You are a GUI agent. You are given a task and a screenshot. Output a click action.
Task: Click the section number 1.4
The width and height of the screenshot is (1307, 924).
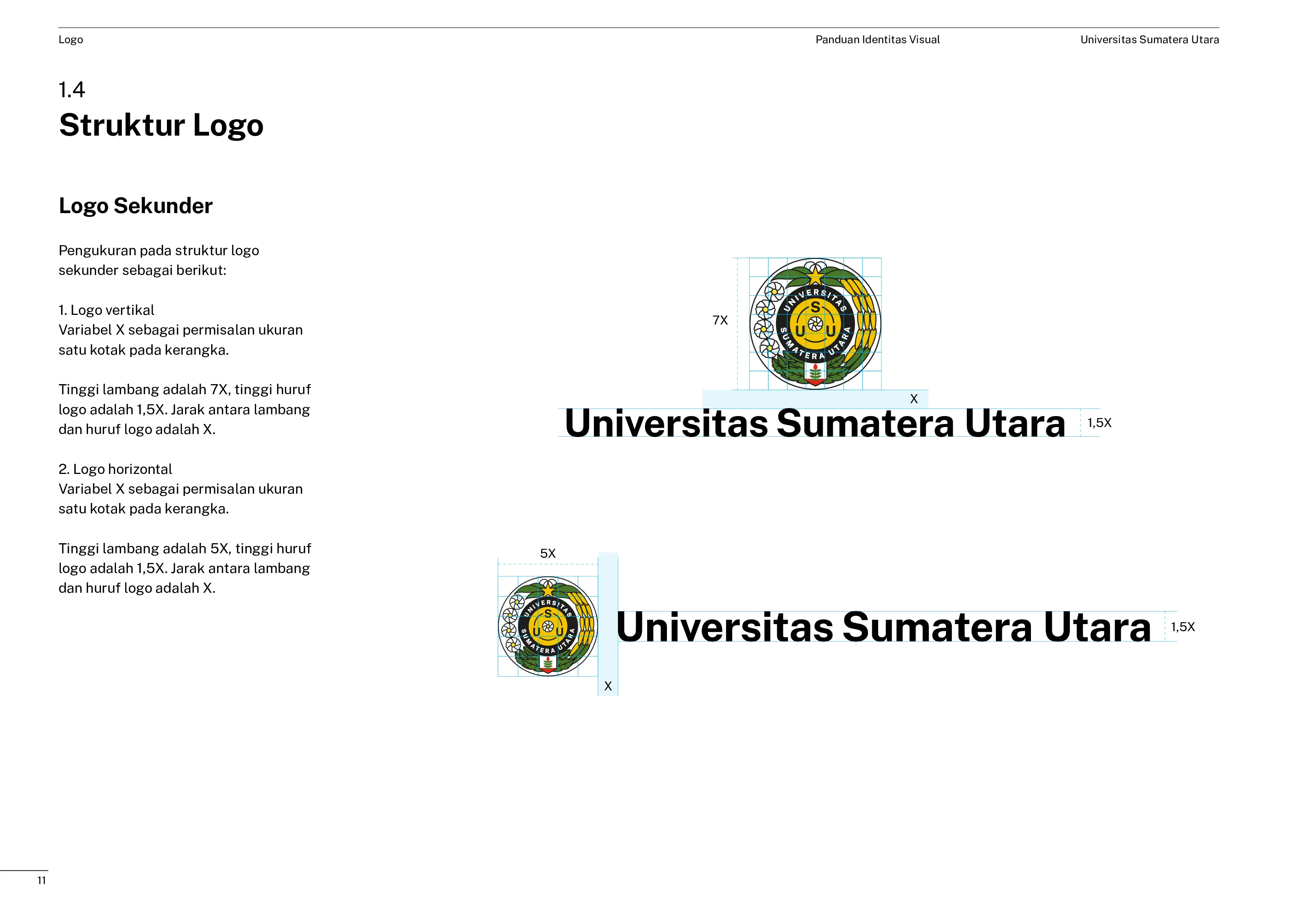pos(72,90)
